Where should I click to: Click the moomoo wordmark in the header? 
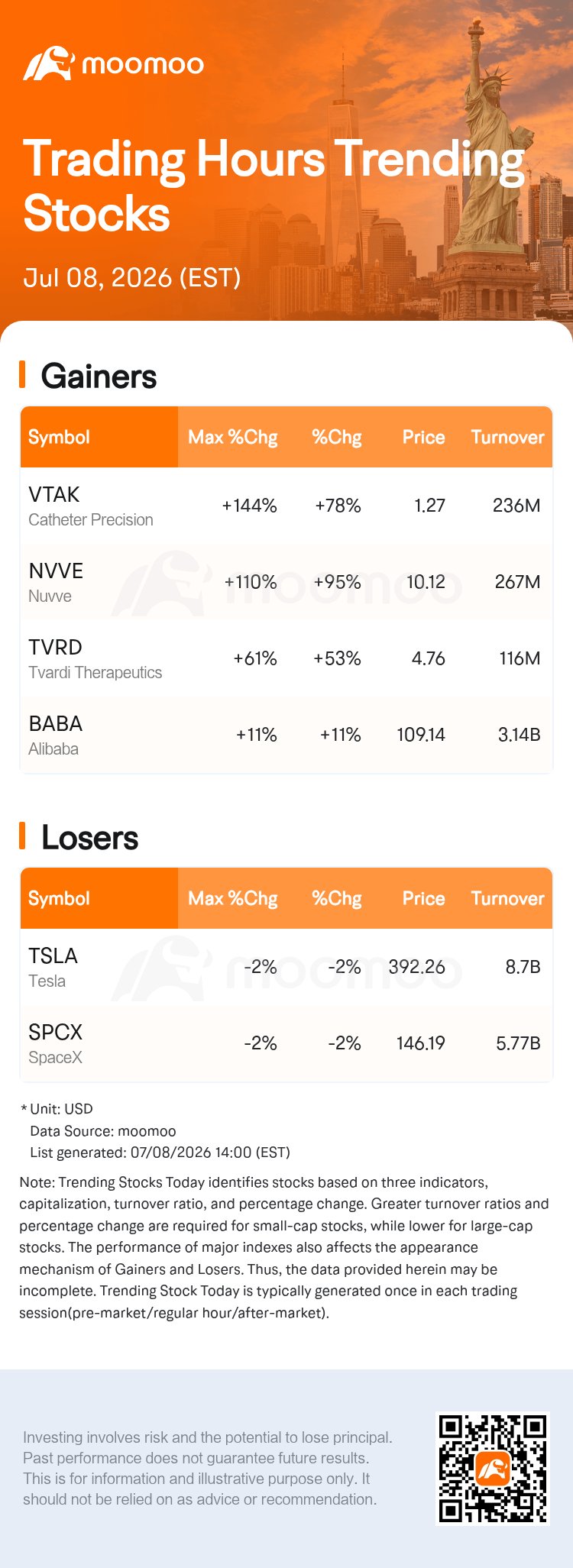tap(143, 65)
